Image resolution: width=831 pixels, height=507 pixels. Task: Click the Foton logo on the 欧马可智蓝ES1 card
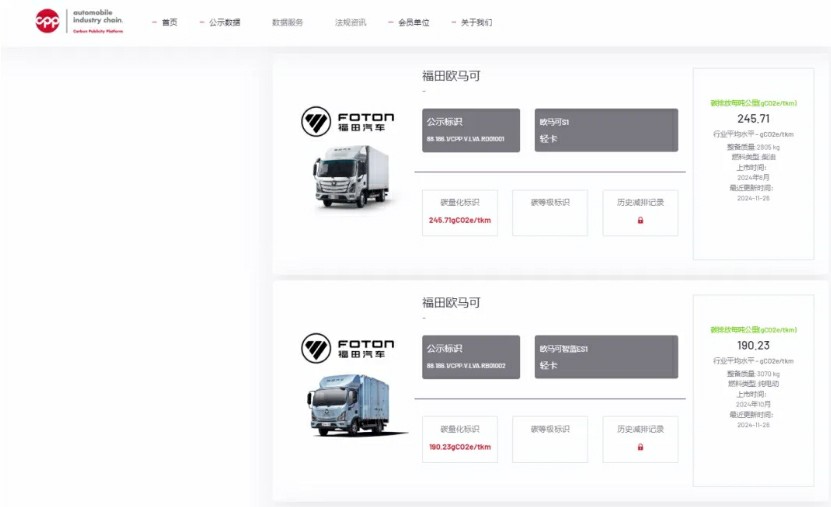(347, 348)
